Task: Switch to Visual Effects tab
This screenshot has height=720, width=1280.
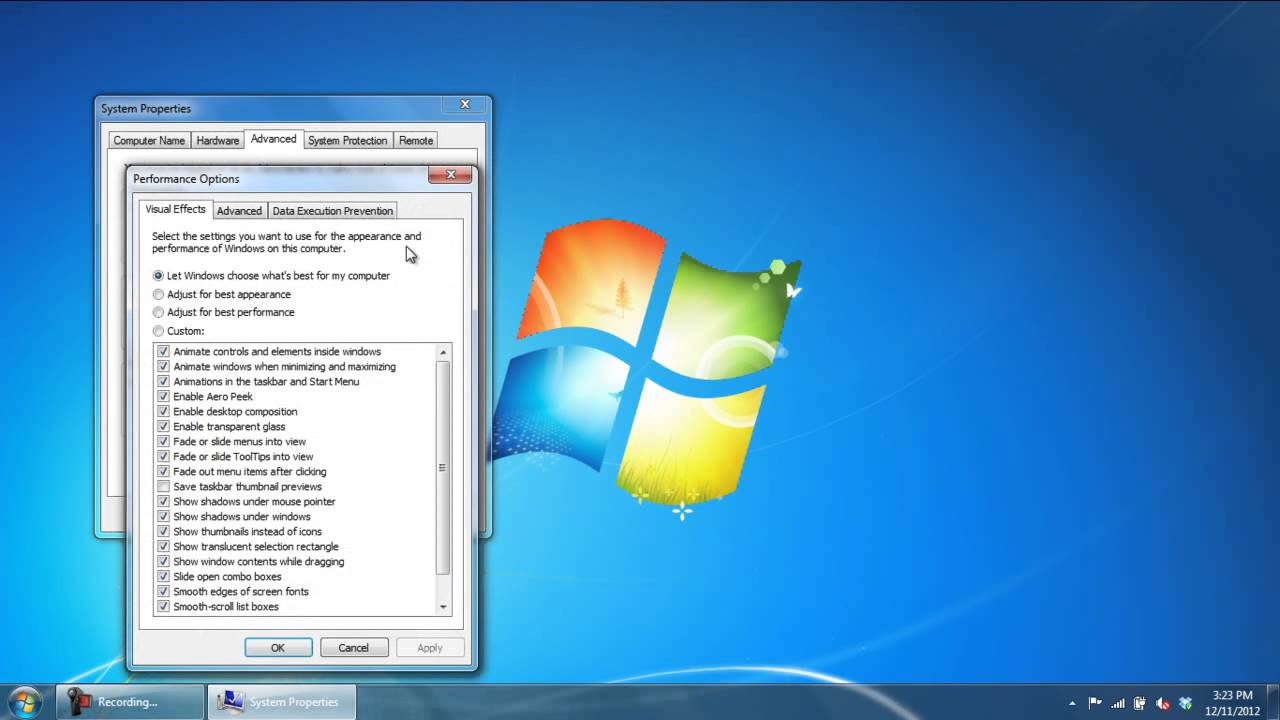Action: 175,209
